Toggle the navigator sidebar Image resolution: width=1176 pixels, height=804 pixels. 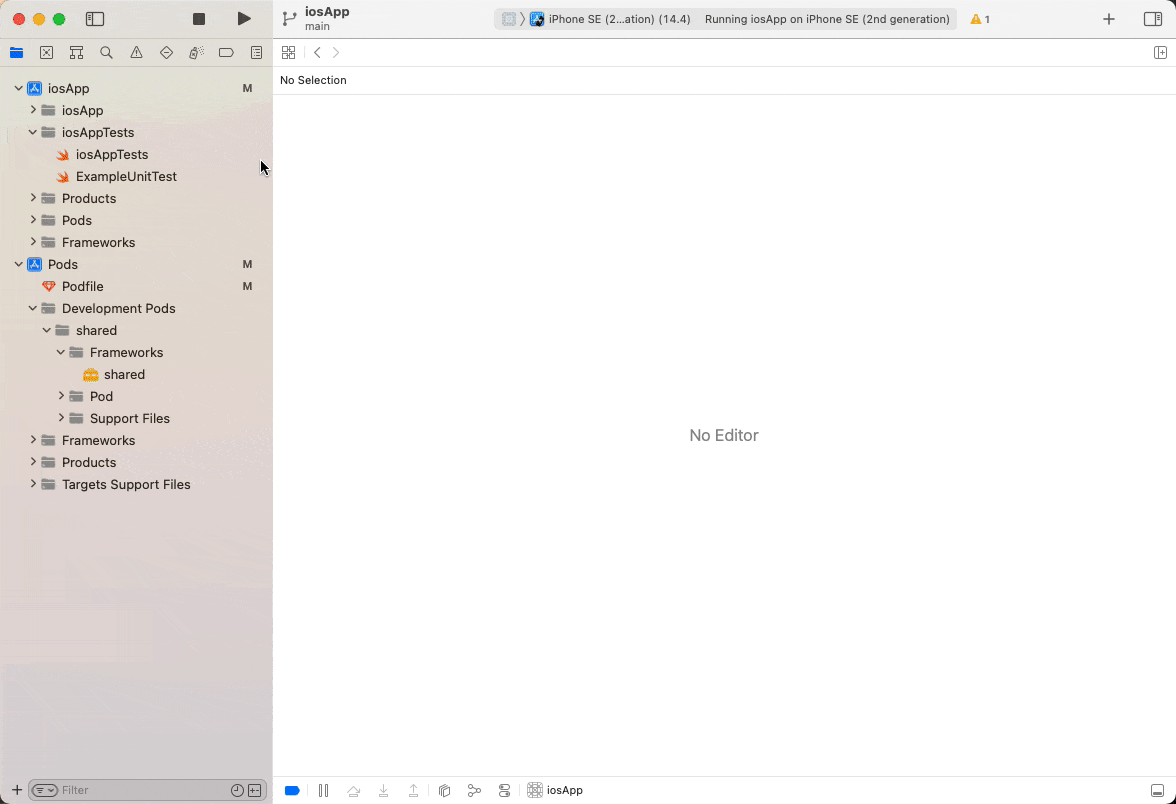[x=94, y=19]
